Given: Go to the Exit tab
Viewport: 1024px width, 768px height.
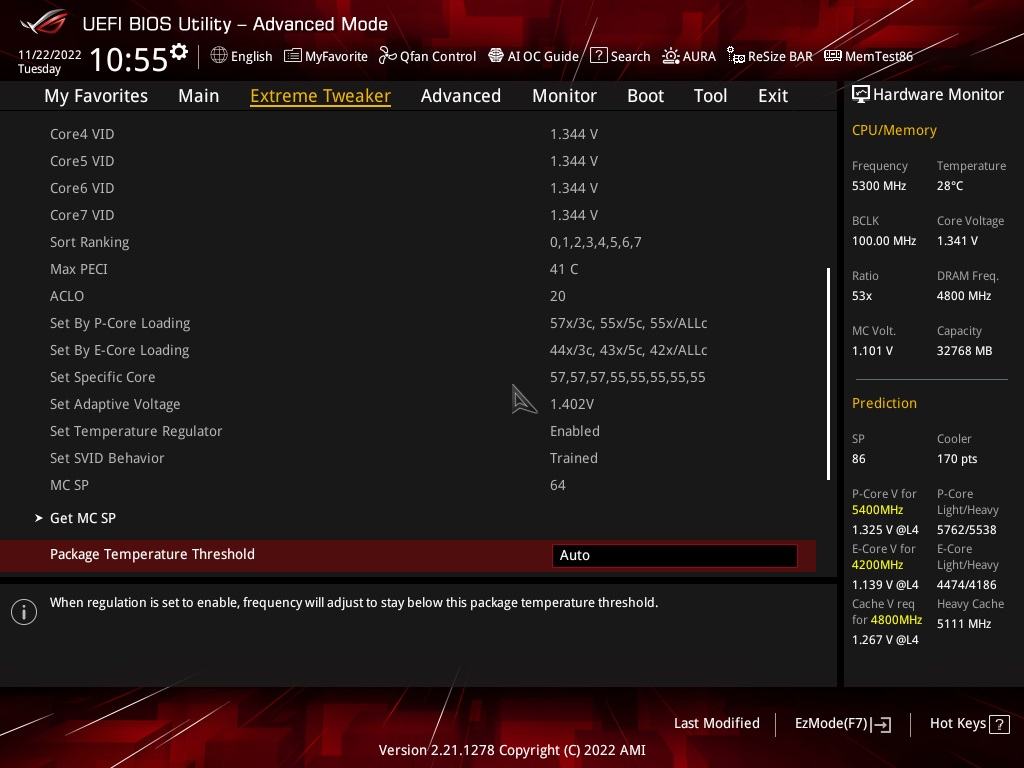Looking at the screenshot, I should [x=773, y=96].
